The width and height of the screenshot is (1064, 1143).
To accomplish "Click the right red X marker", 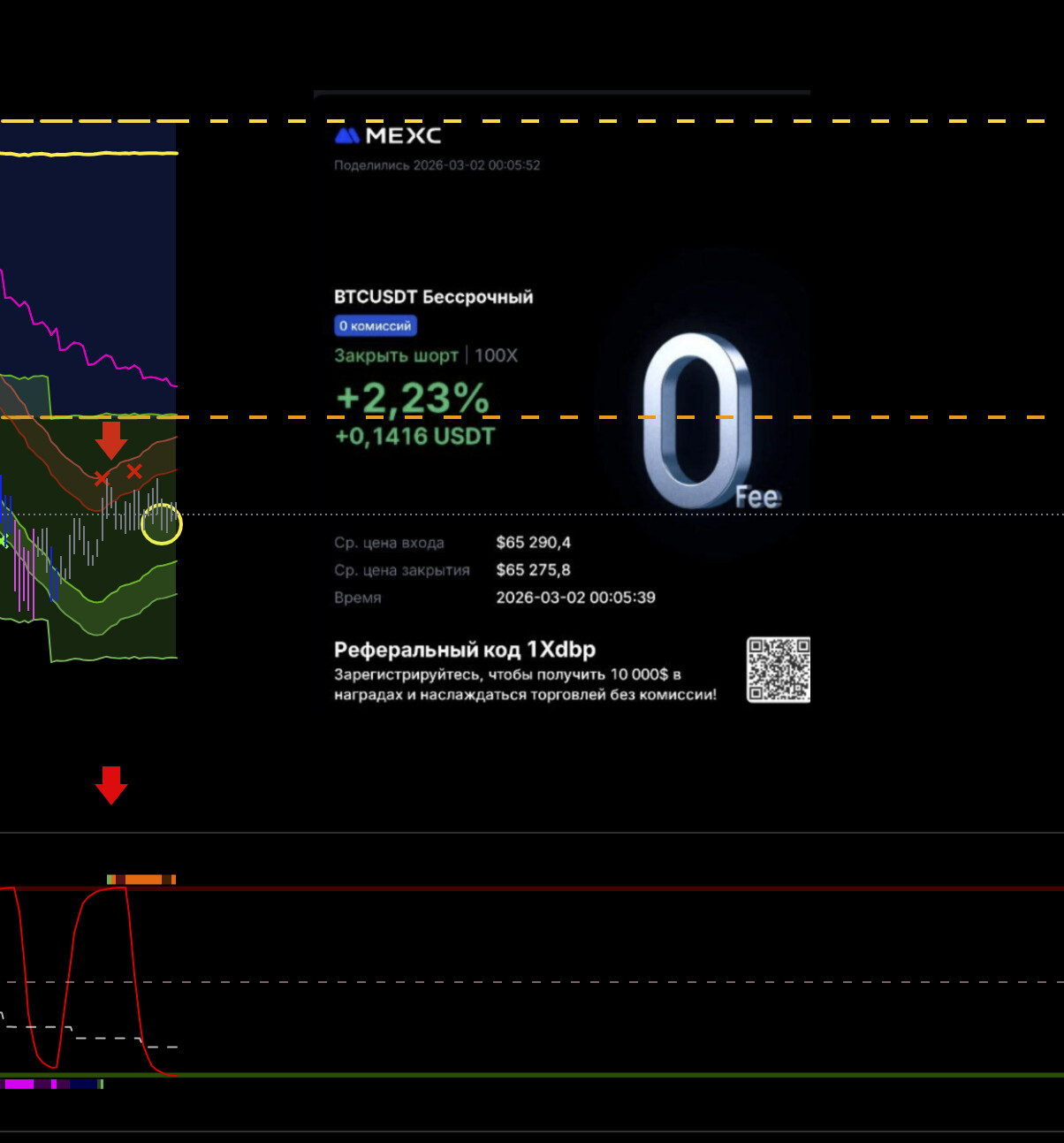I will click(x=133, y=471).
